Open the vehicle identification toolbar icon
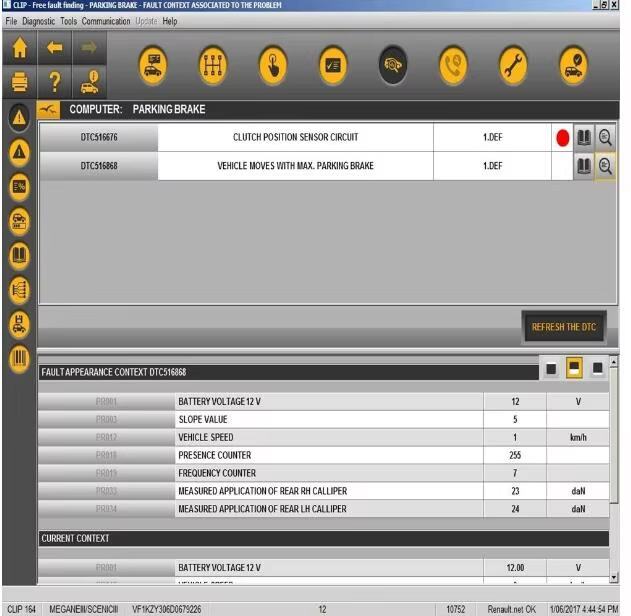Screen dimensions: 631x616 pos(153,65)
